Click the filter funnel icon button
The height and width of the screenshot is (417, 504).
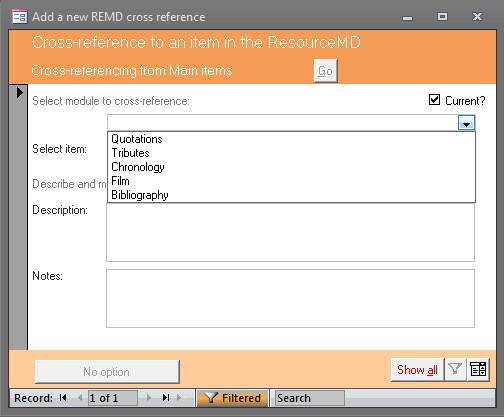pyautogui.click(x=455, y=369)
